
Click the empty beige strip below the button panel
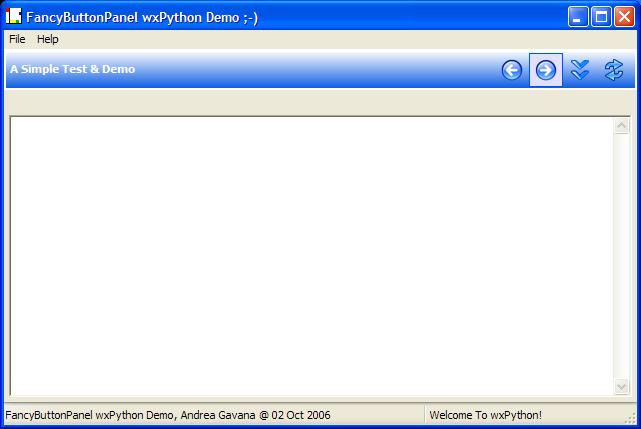click(x=320, y=102)
